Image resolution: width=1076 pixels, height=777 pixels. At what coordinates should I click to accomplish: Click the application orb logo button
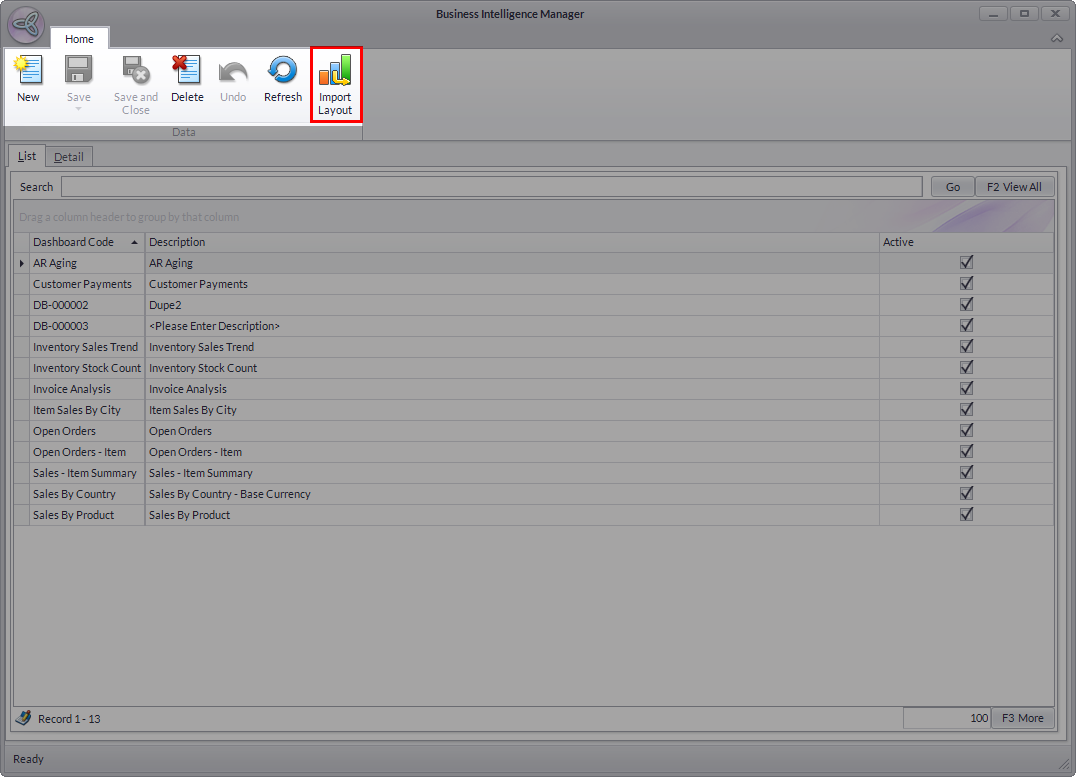pos(25,25)
